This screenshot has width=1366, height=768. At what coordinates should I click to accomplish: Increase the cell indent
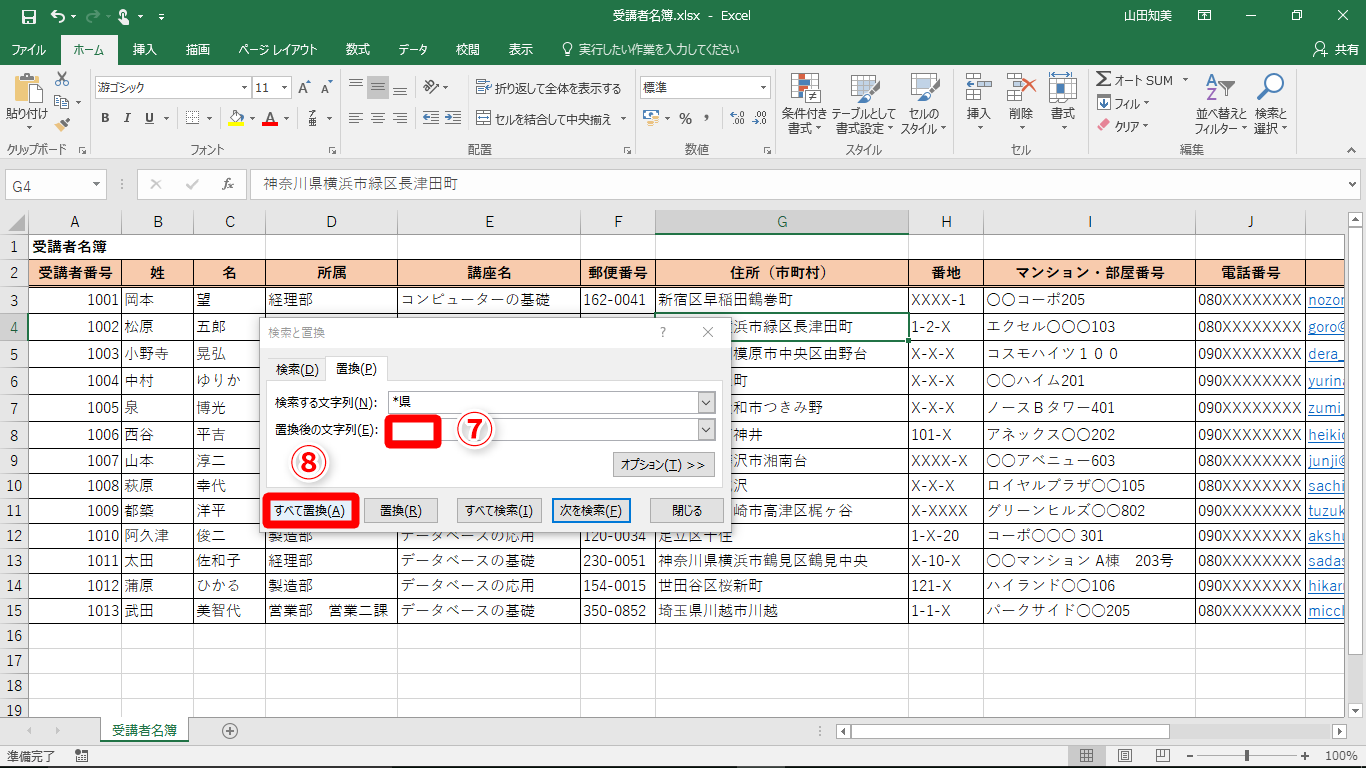454,118
